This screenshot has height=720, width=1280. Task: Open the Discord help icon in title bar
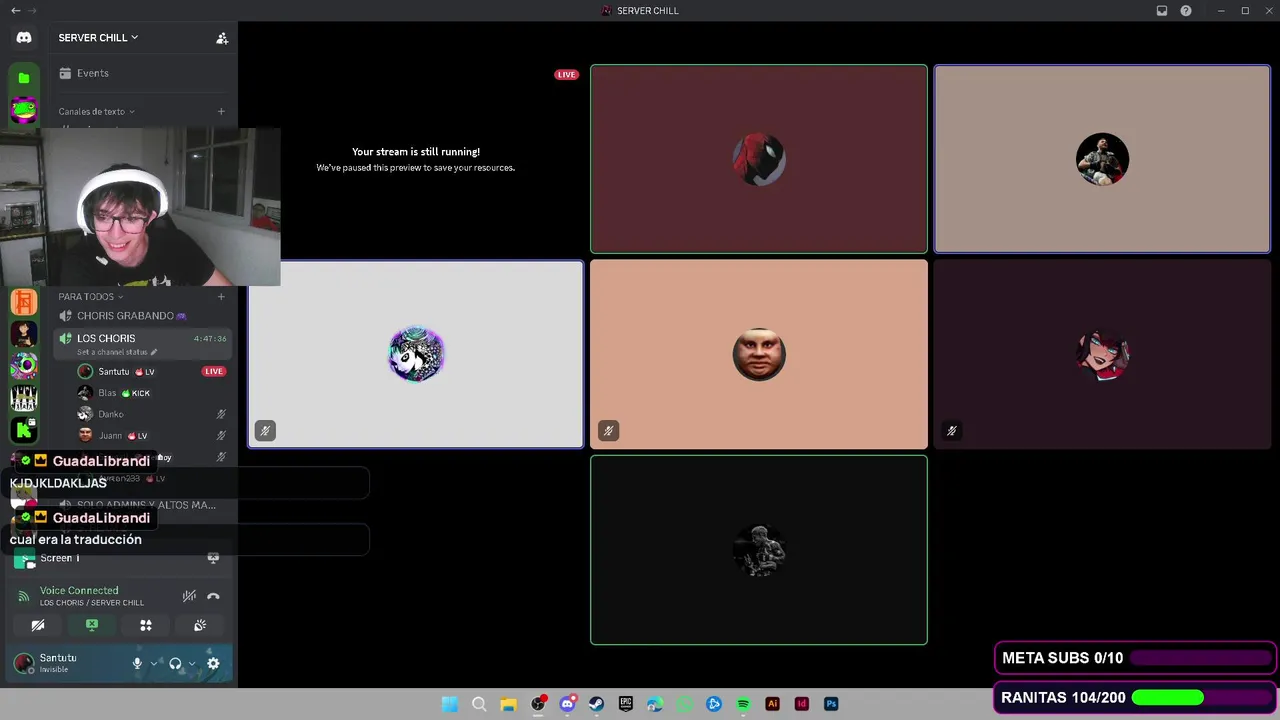point(1186,11)
